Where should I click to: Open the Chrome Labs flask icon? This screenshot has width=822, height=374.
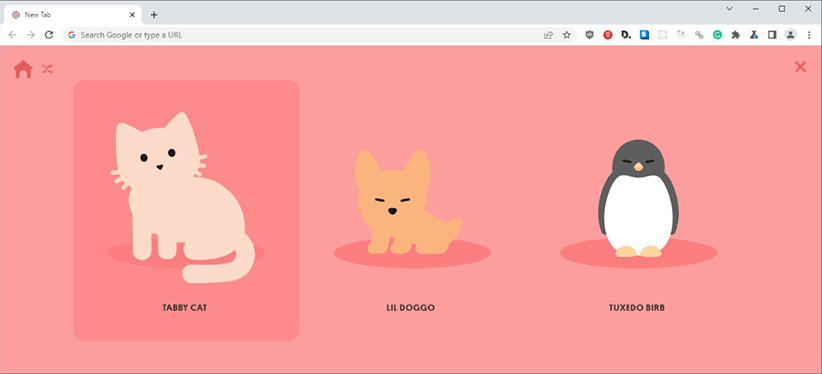[x=754, y=35]
